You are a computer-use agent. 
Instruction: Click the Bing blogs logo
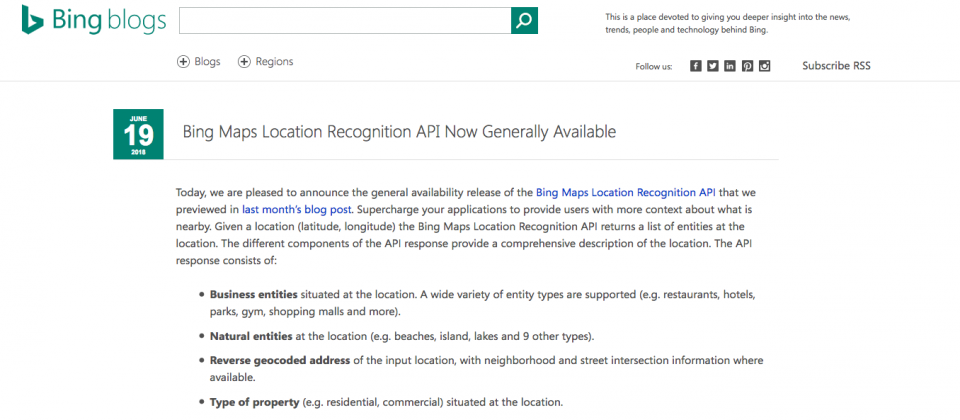pyautogui.click(x=94, y=20)
